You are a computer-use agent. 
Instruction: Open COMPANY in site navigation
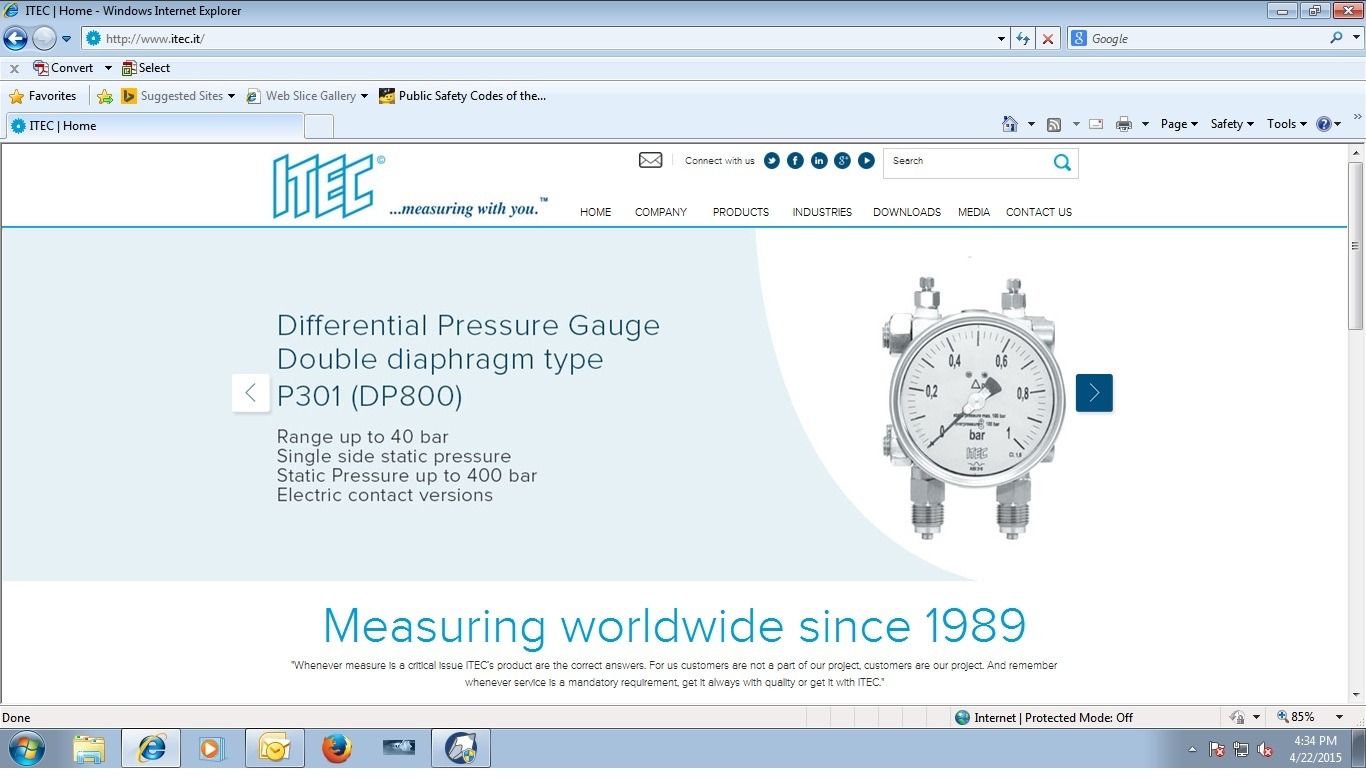[x=661, y=212]
